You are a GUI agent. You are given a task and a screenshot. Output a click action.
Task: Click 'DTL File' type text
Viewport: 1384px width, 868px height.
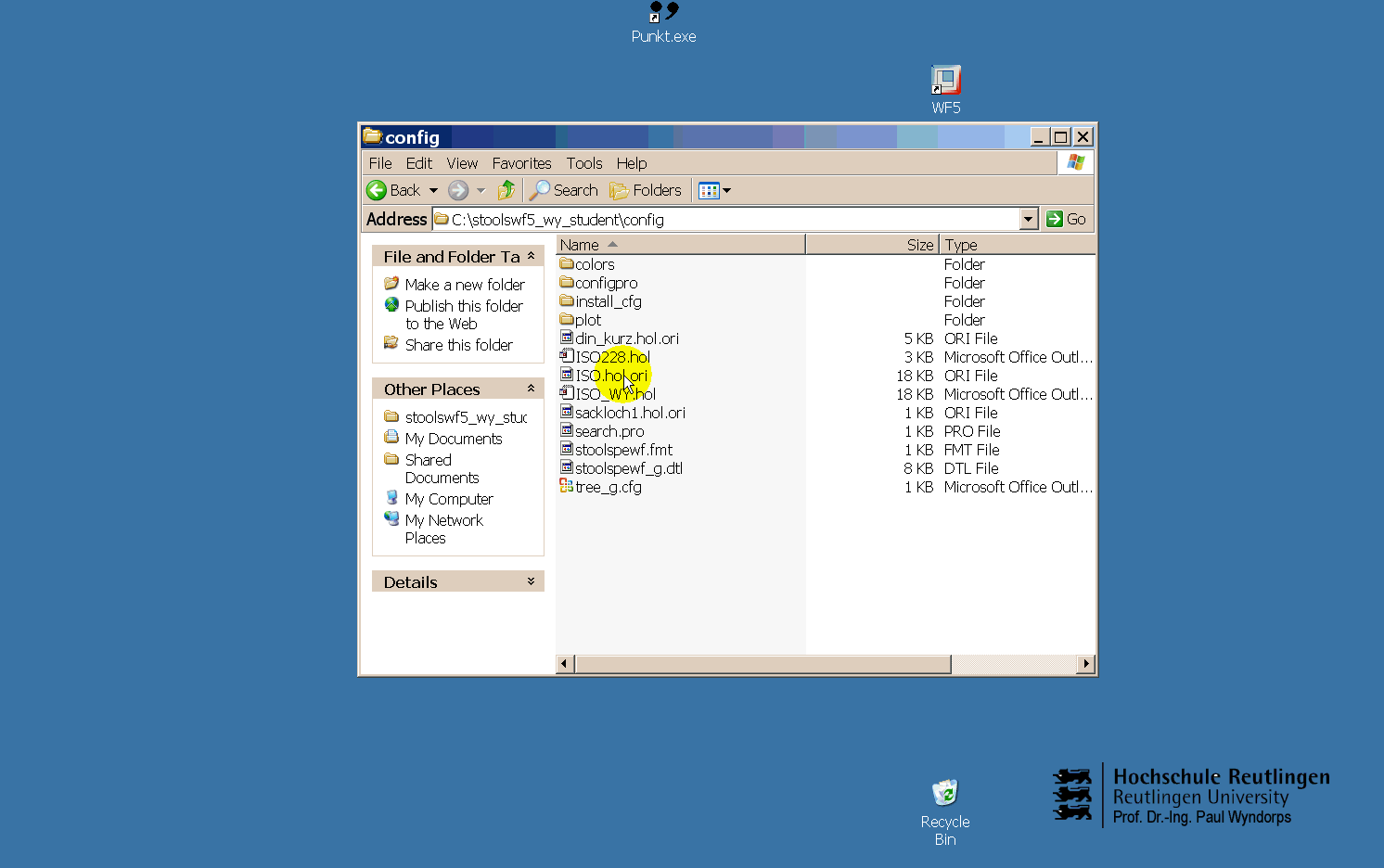(971, 468)
